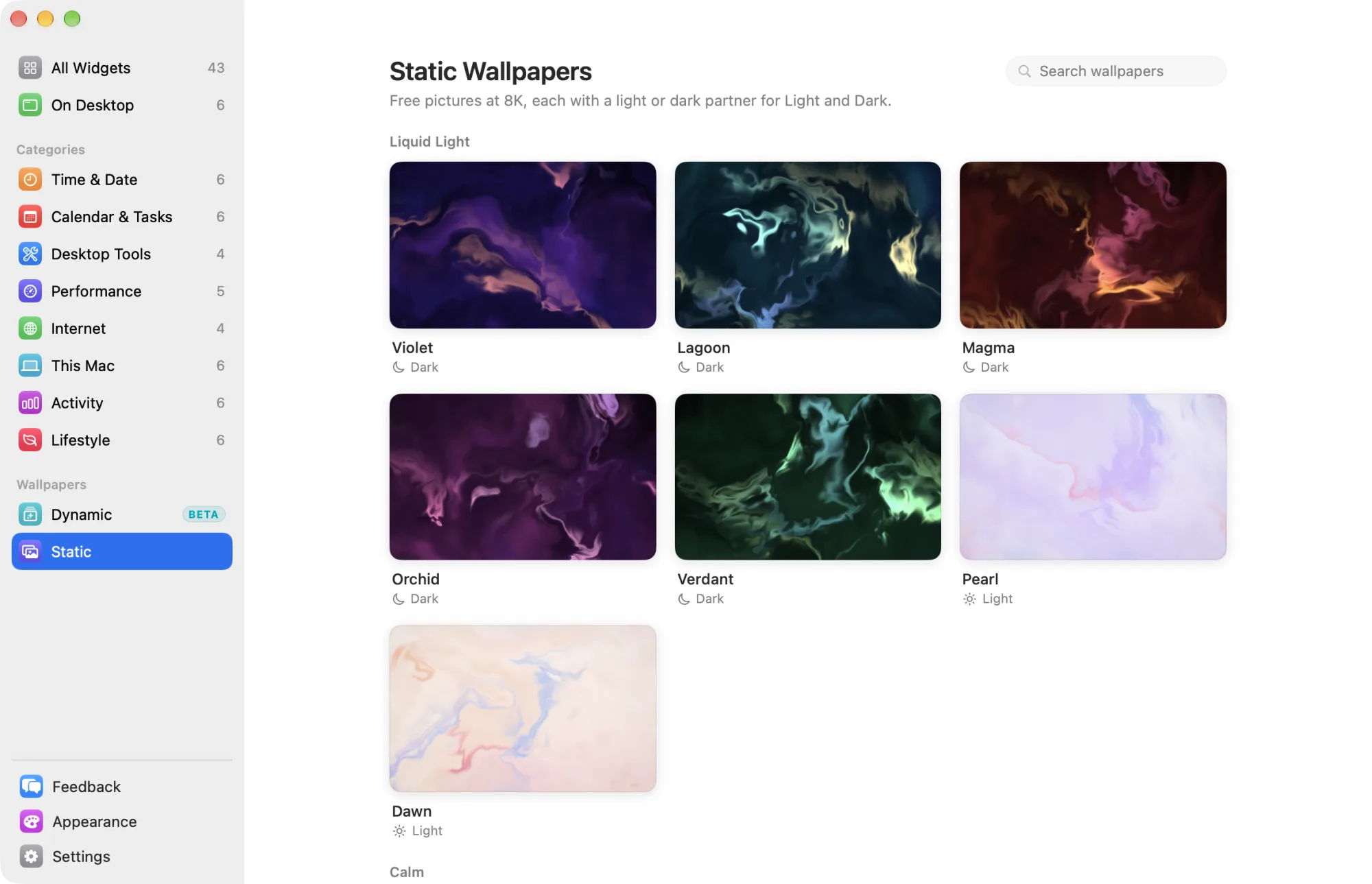Select the Dawn light wallpaper thumbnail
Image resolution: width=1372 pixels, height=884 pixels.
pos(523,708)
